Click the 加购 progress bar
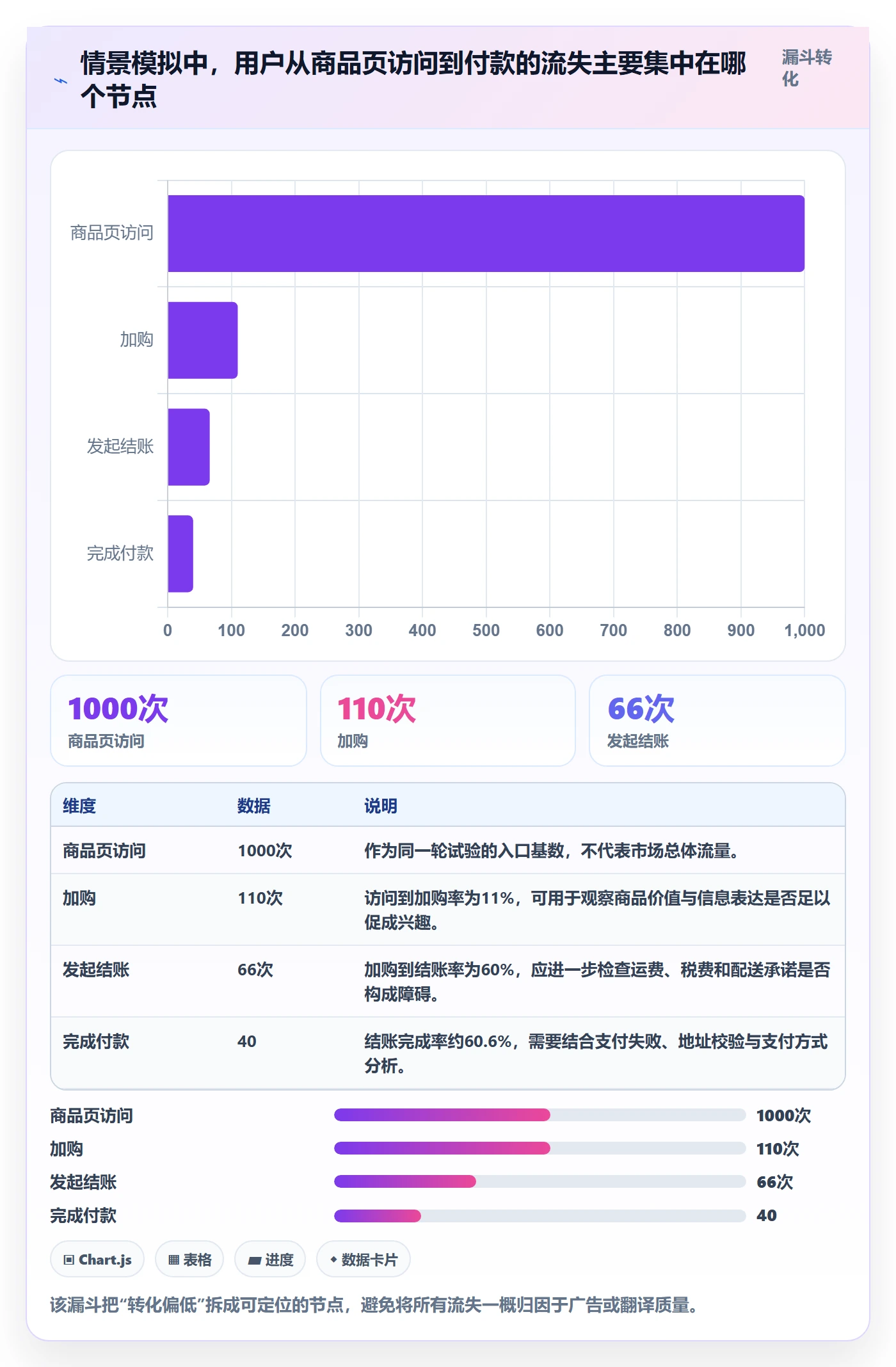 point(540,1148)
